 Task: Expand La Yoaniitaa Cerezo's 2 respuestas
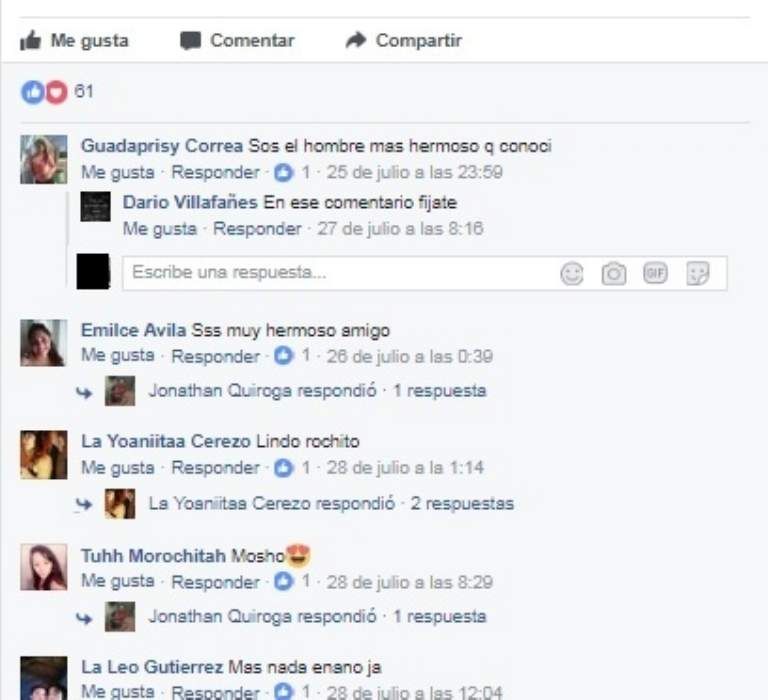point(331,504)
